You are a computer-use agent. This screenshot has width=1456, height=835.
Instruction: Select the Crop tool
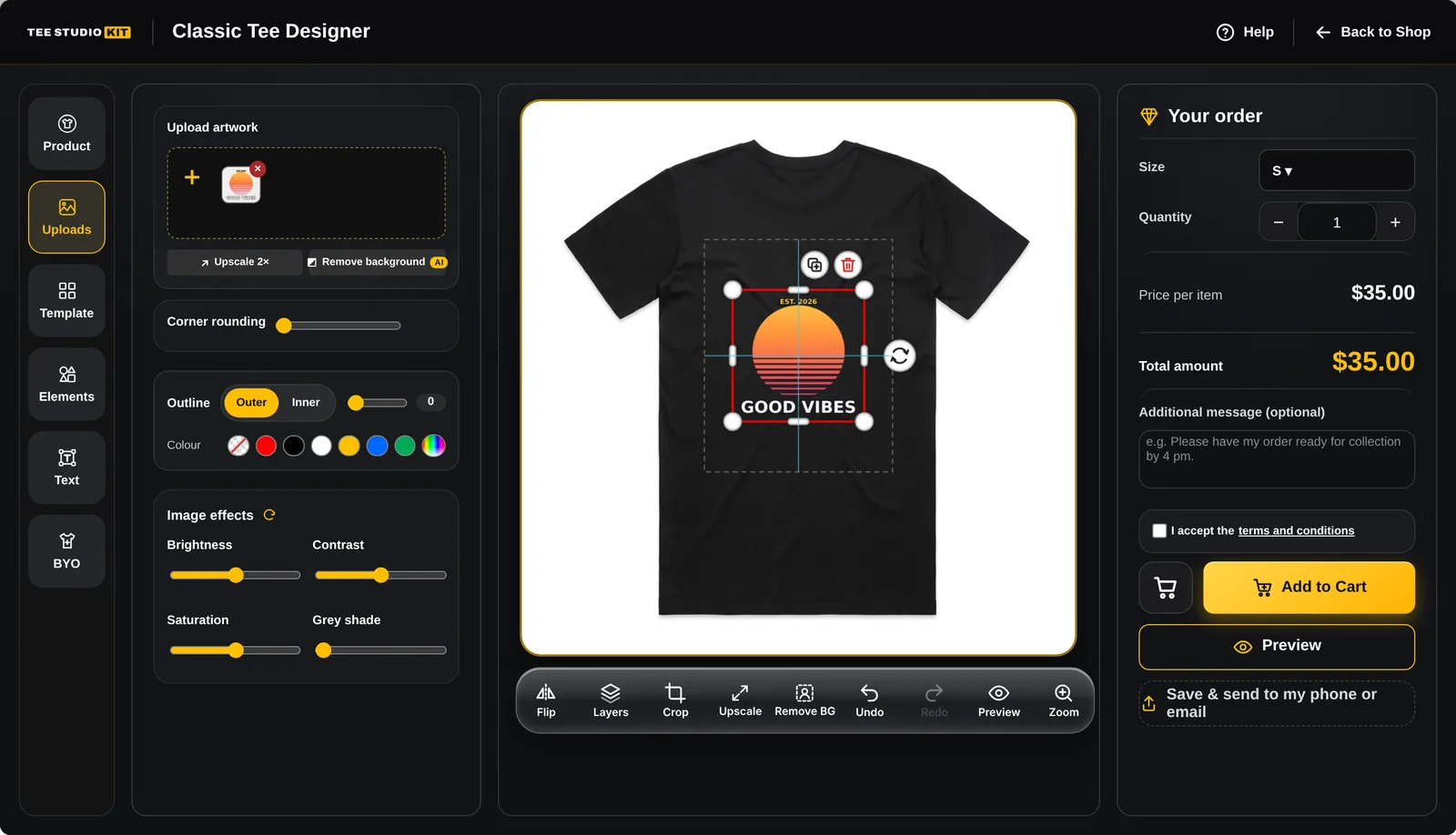pos(675,700)
